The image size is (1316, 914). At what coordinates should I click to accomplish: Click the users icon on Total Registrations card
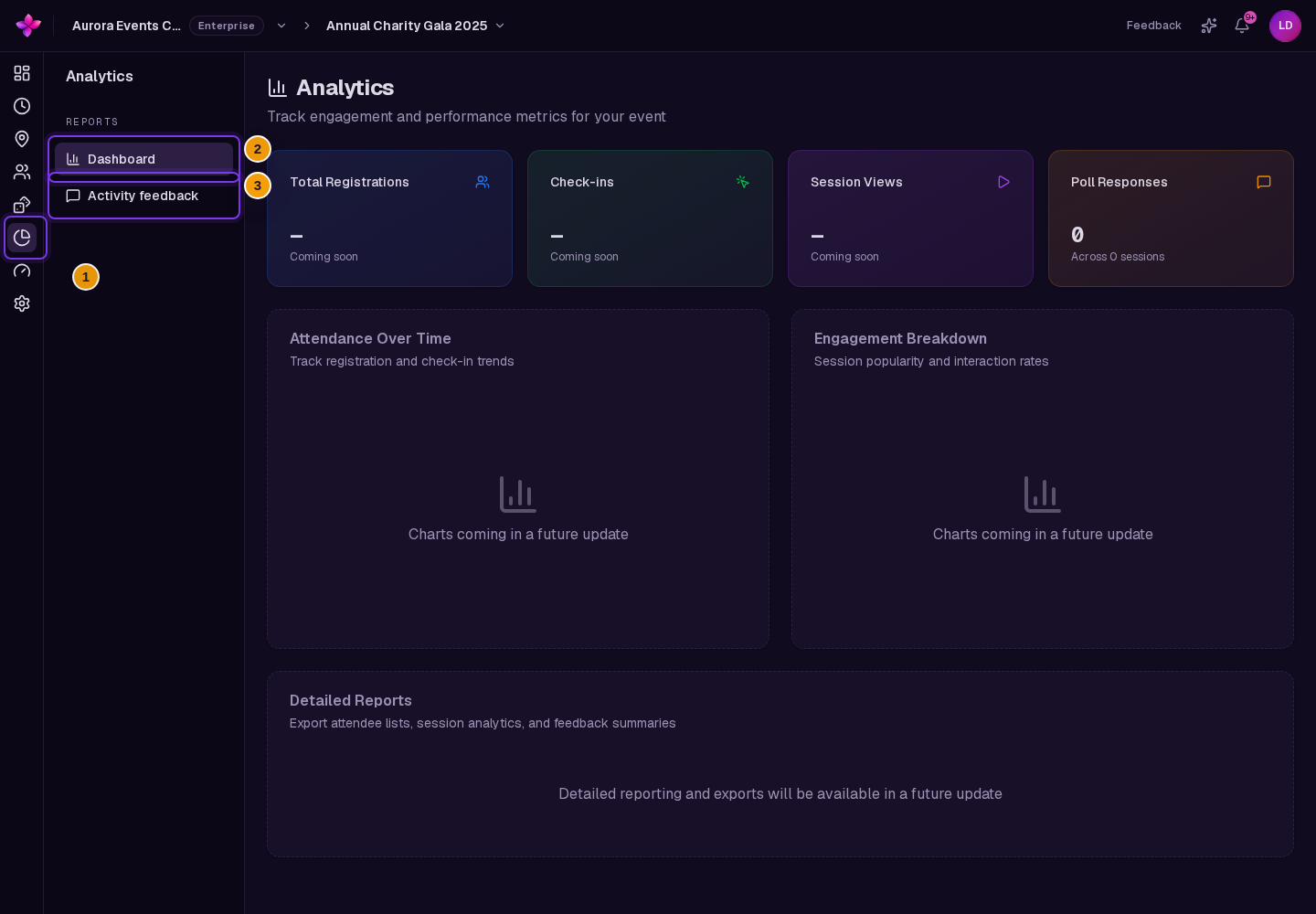pos(483,182)
